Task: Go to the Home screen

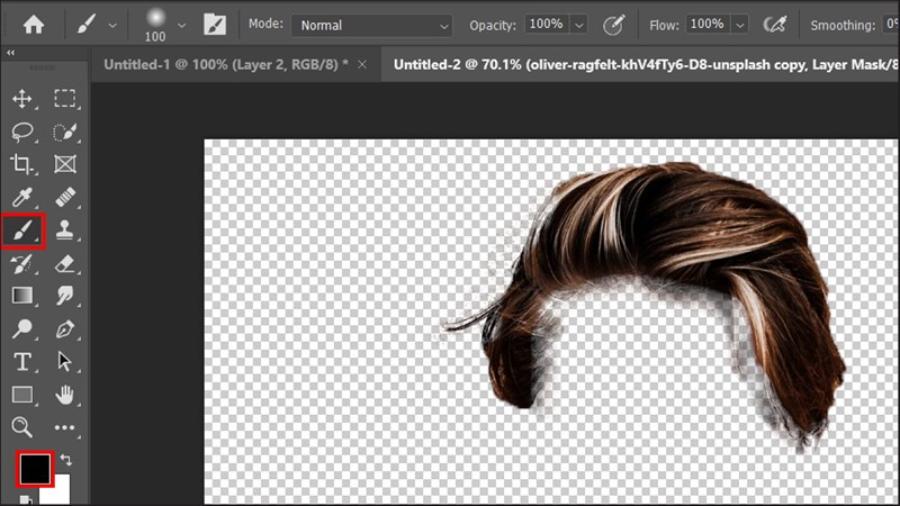Action: 33,24
